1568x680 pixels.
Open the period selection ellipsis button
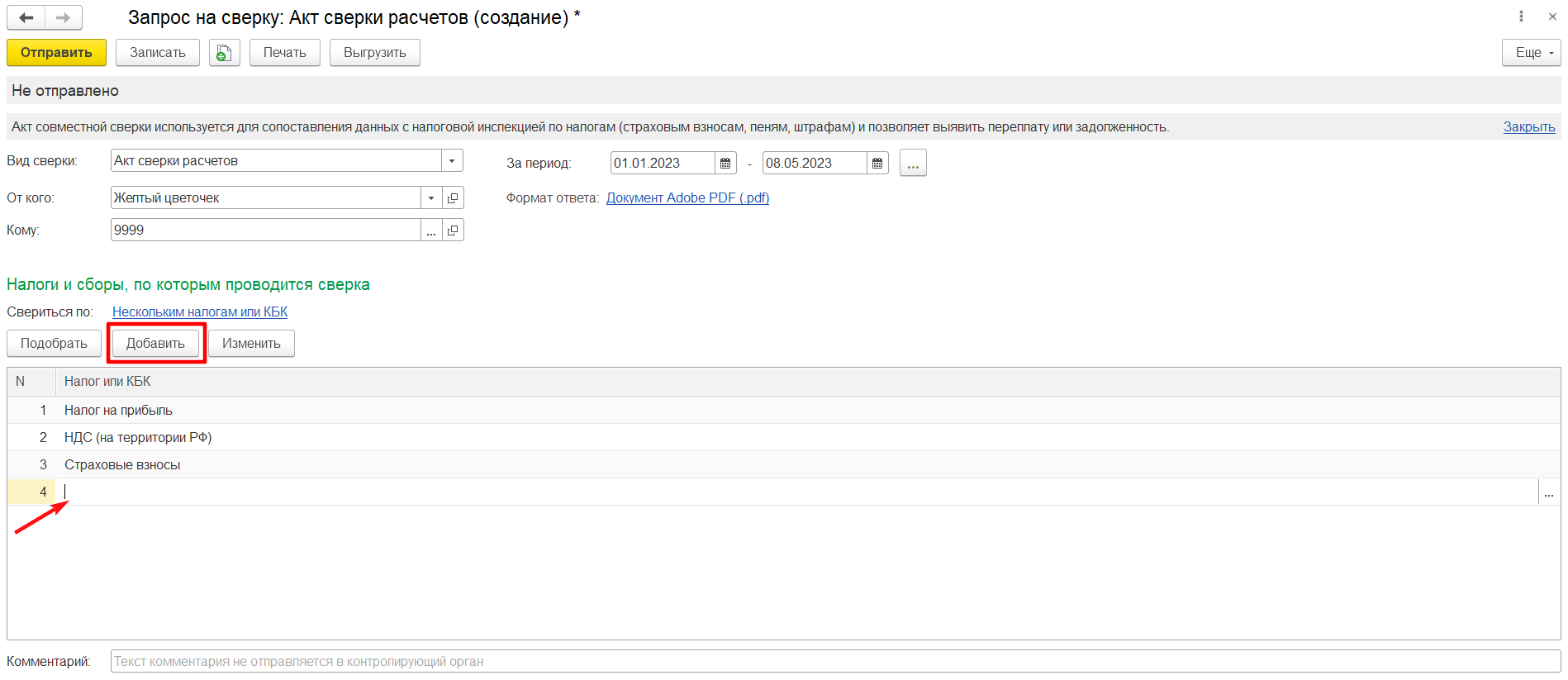[913, 164]
